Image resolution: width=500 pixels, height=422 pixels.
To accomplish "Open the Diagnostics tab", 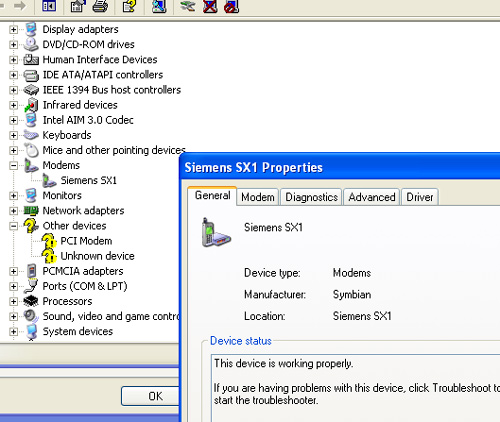I will pyautogui.click(x=311, y=197).
